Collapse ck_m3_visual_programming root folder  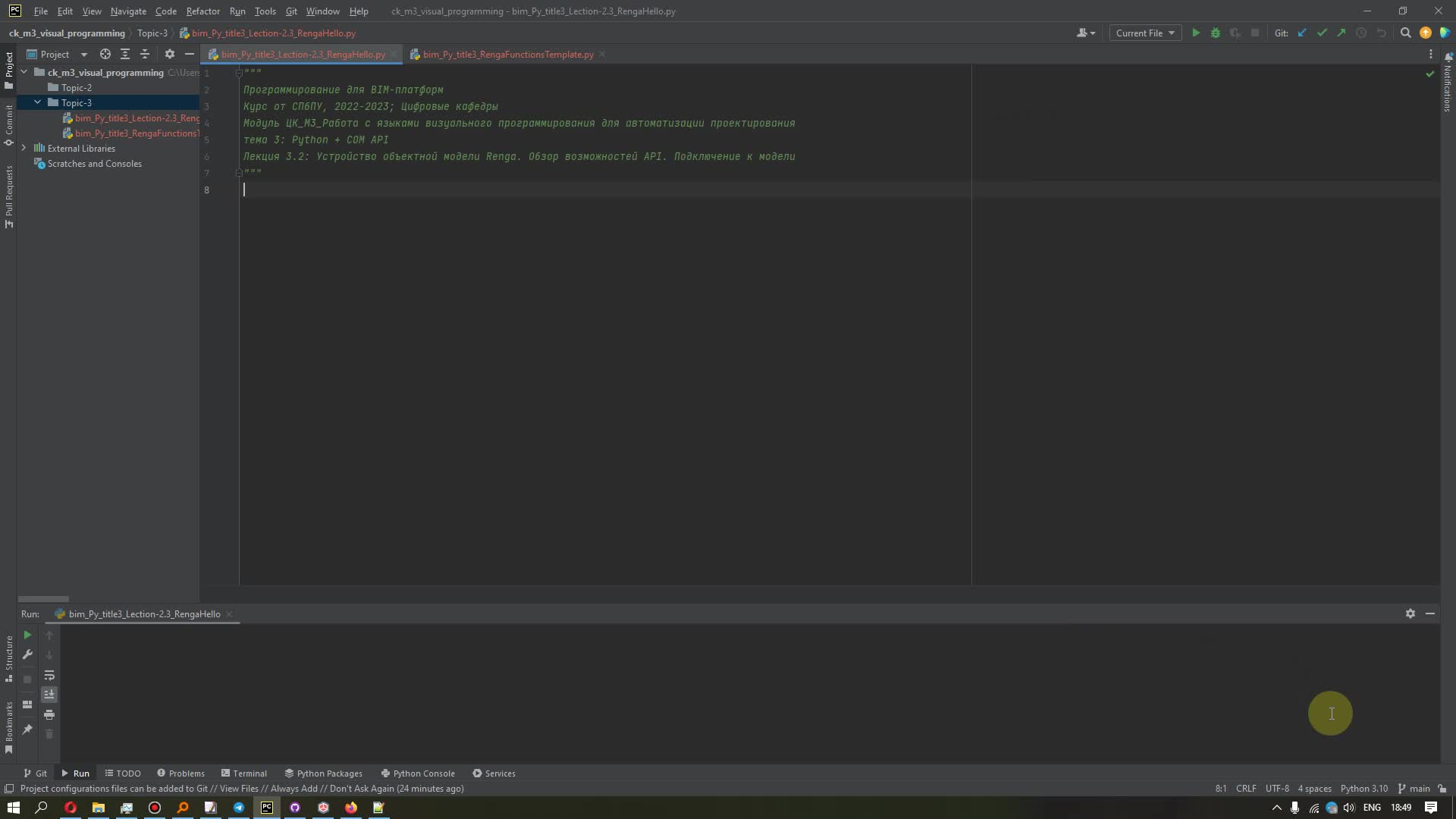[x=24, y=72]
